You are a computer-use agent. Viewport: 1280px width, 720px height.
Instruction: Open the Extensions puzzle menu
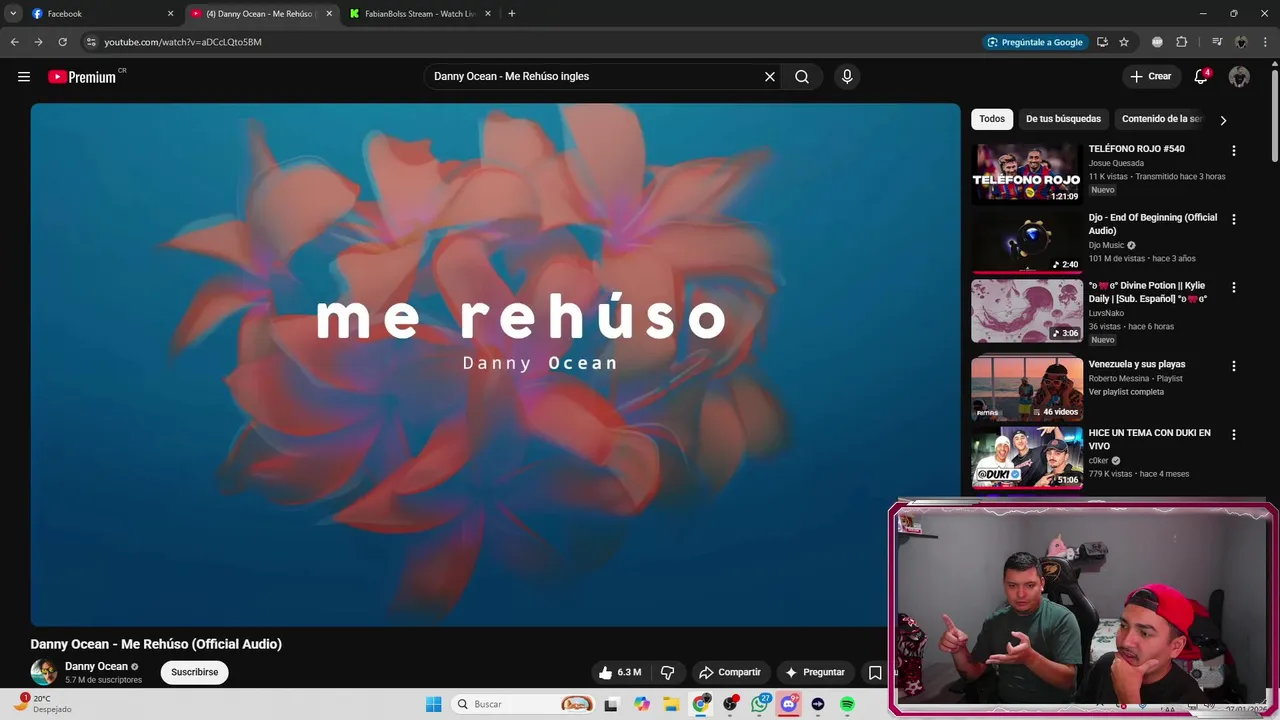tap(1181, 42)
